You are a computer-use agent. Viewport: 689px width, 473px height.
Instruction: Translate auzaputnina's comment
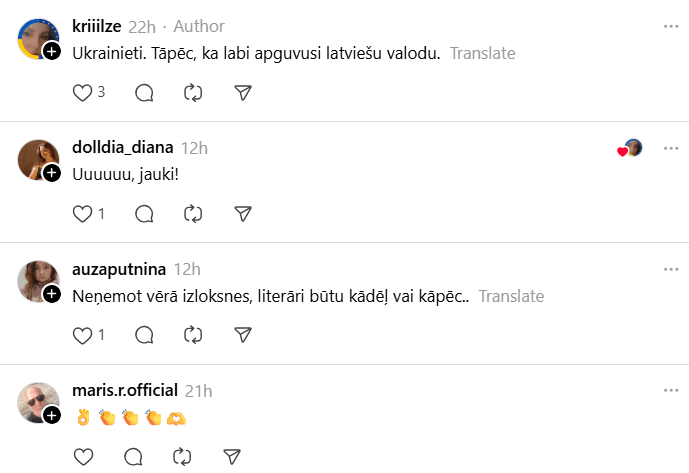point(511,296)
